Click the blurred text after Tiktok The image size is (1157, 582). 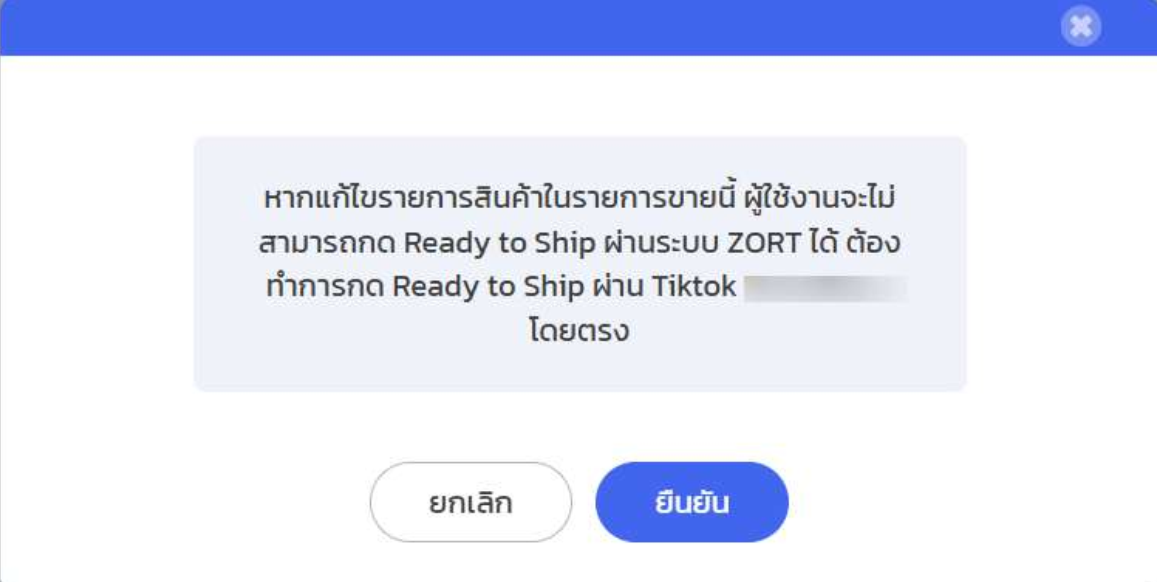[826, 288]
